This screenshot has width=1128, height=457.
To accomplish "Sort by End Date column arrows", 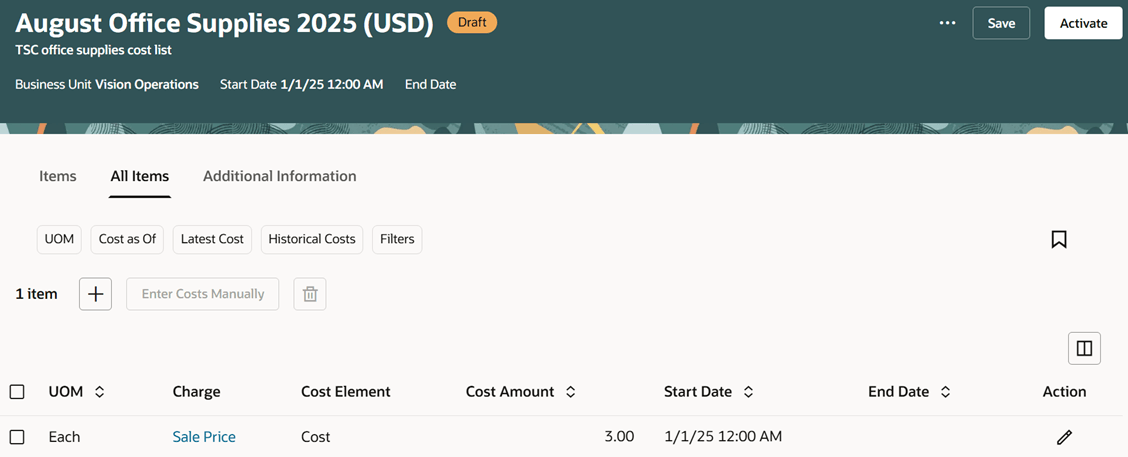I will [945, 392].
